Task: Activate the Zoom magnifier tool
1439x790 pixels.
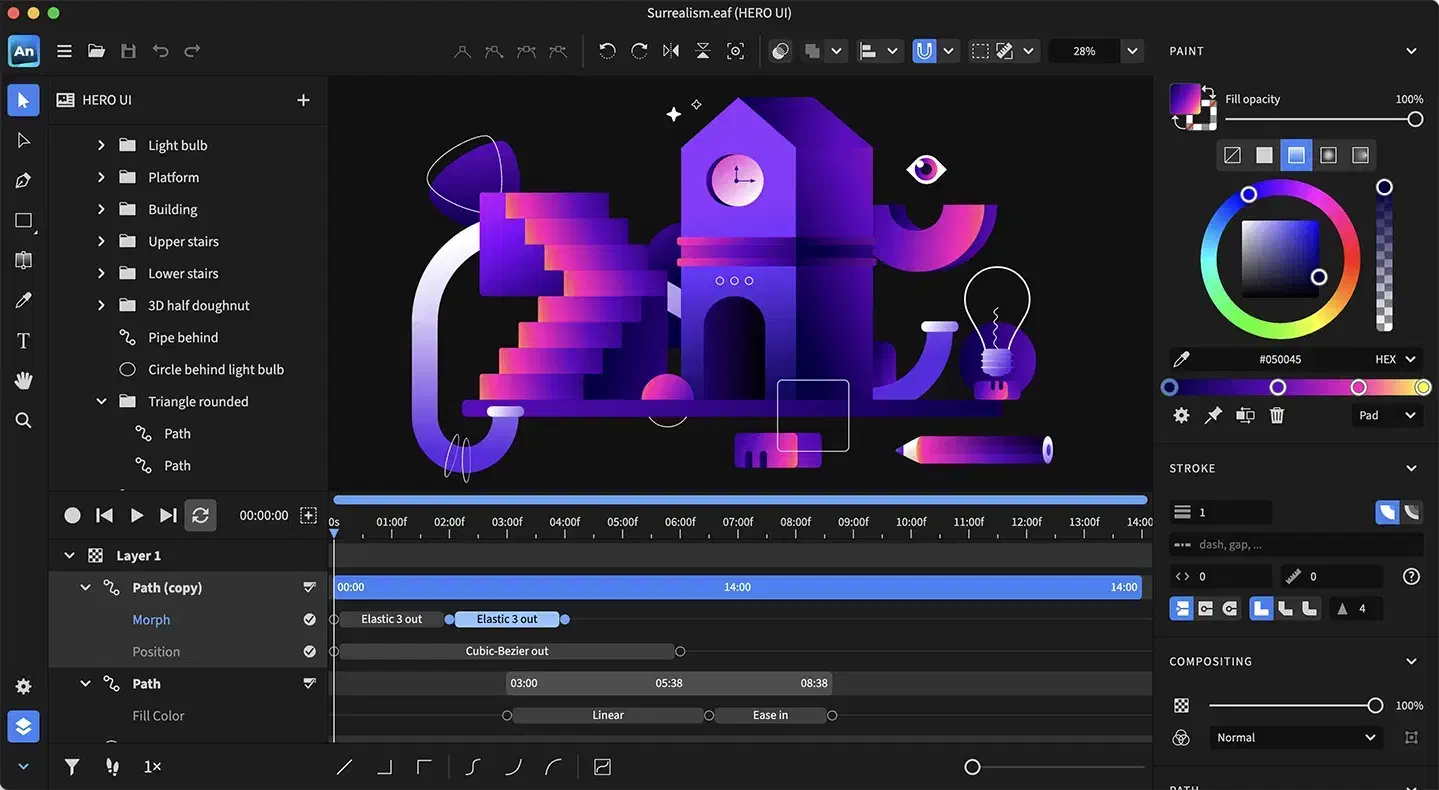Action: (23, 421)
